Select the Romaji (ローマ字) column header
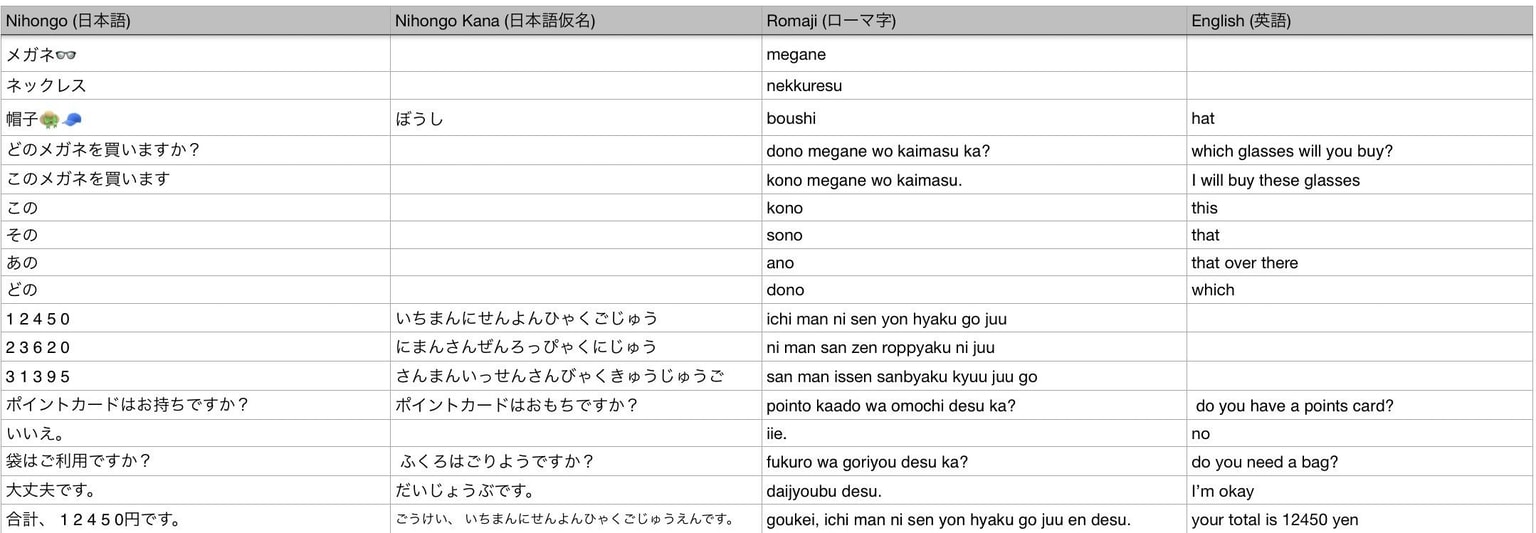 click(974, 20)
